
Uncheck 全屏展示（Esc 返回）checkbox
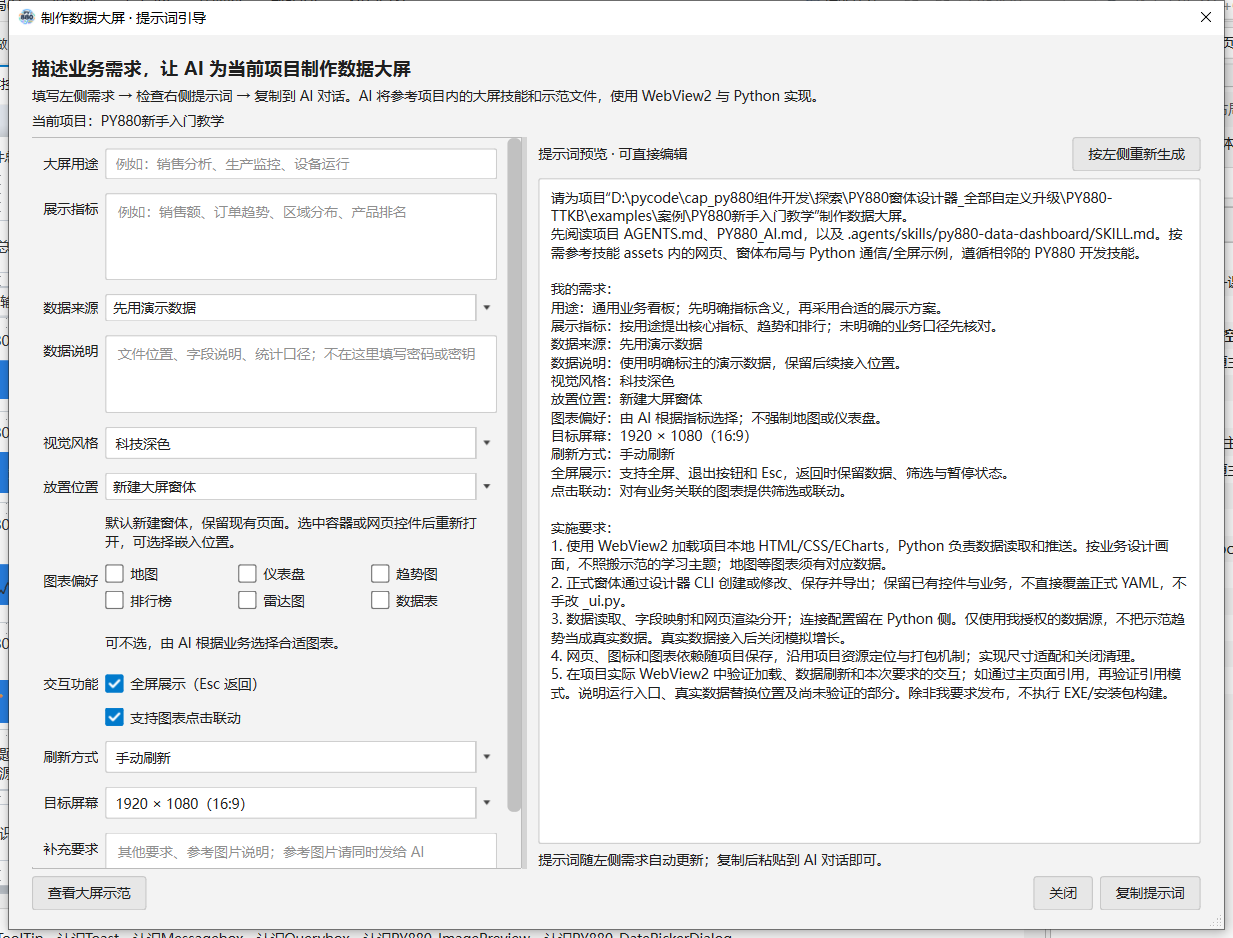point(114,684)
